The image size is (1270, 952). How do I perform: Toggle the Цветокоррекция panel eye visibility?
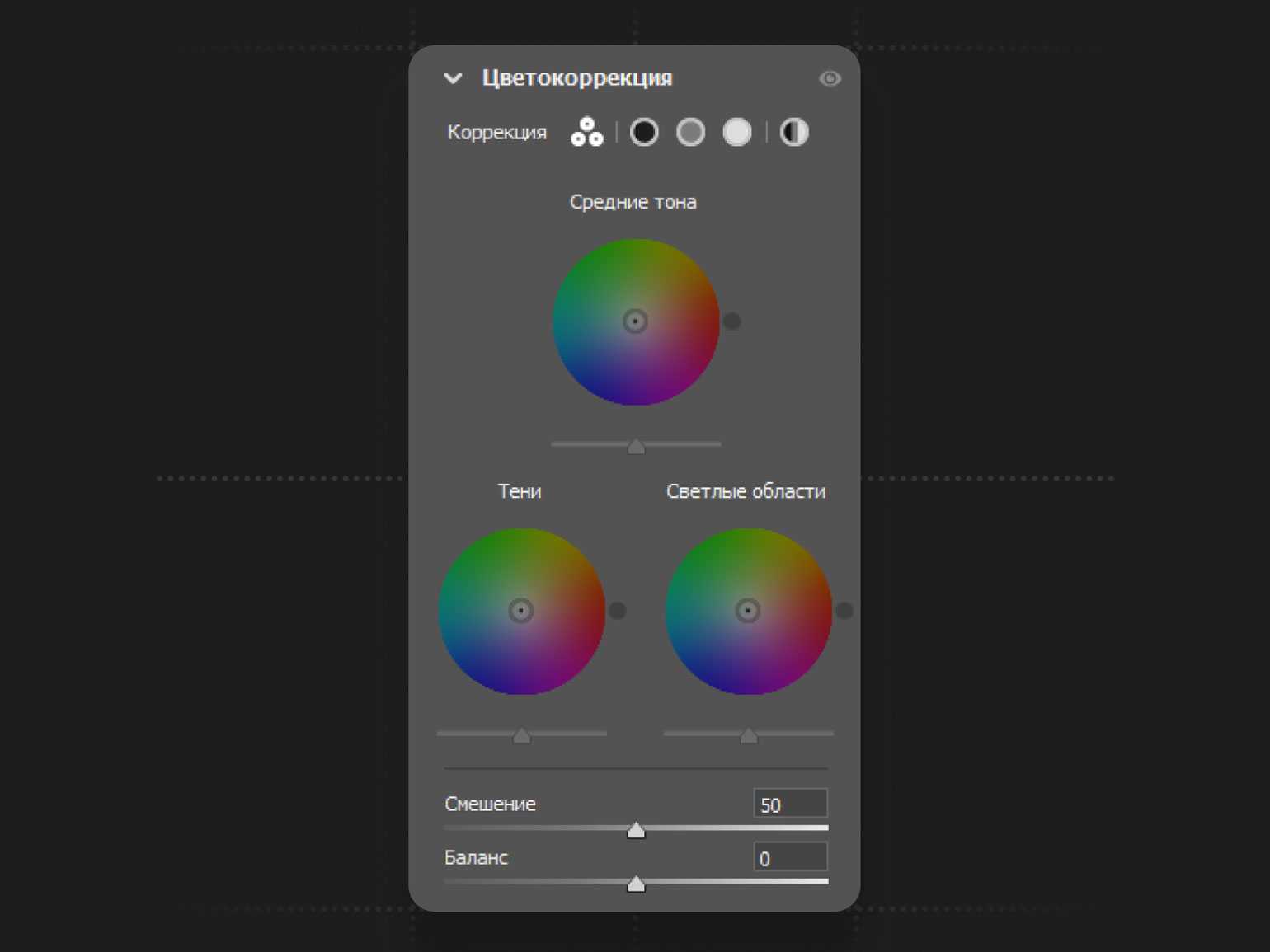coord(830,78)
